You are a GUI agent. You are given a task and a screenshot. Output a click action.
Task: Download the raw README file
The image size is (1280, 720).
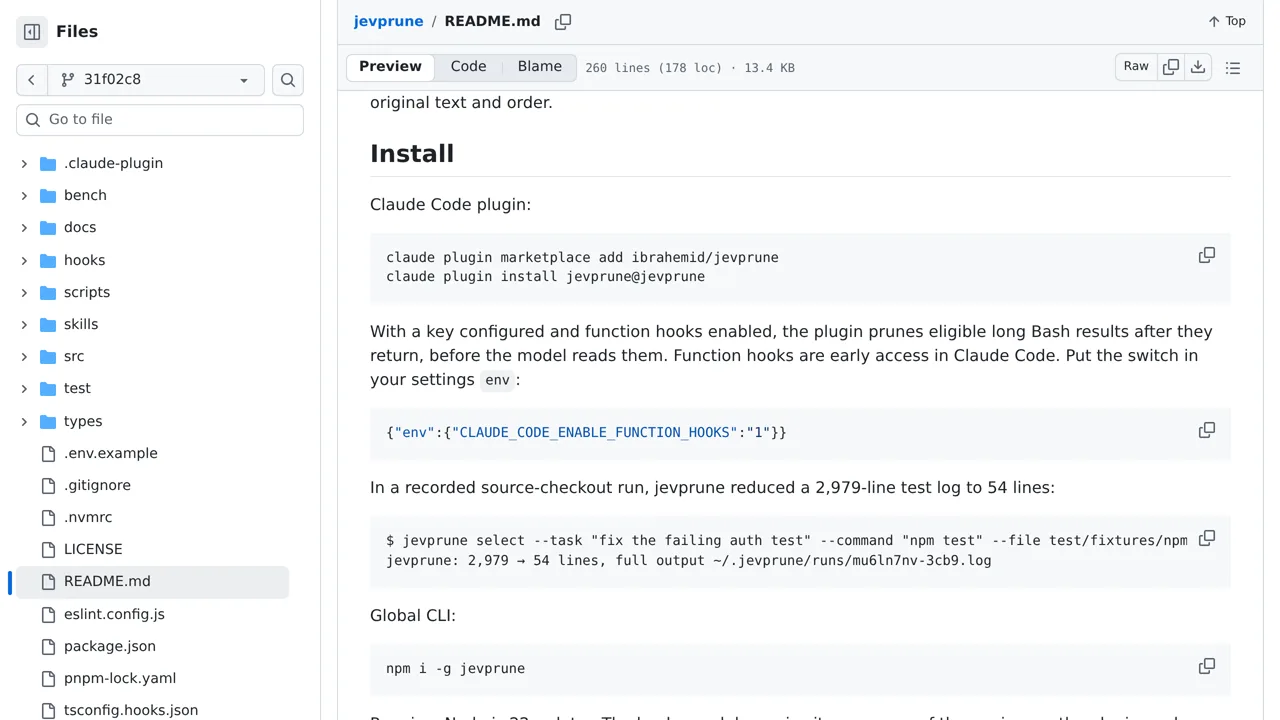pyautogui.click(x=1198, y=67)
